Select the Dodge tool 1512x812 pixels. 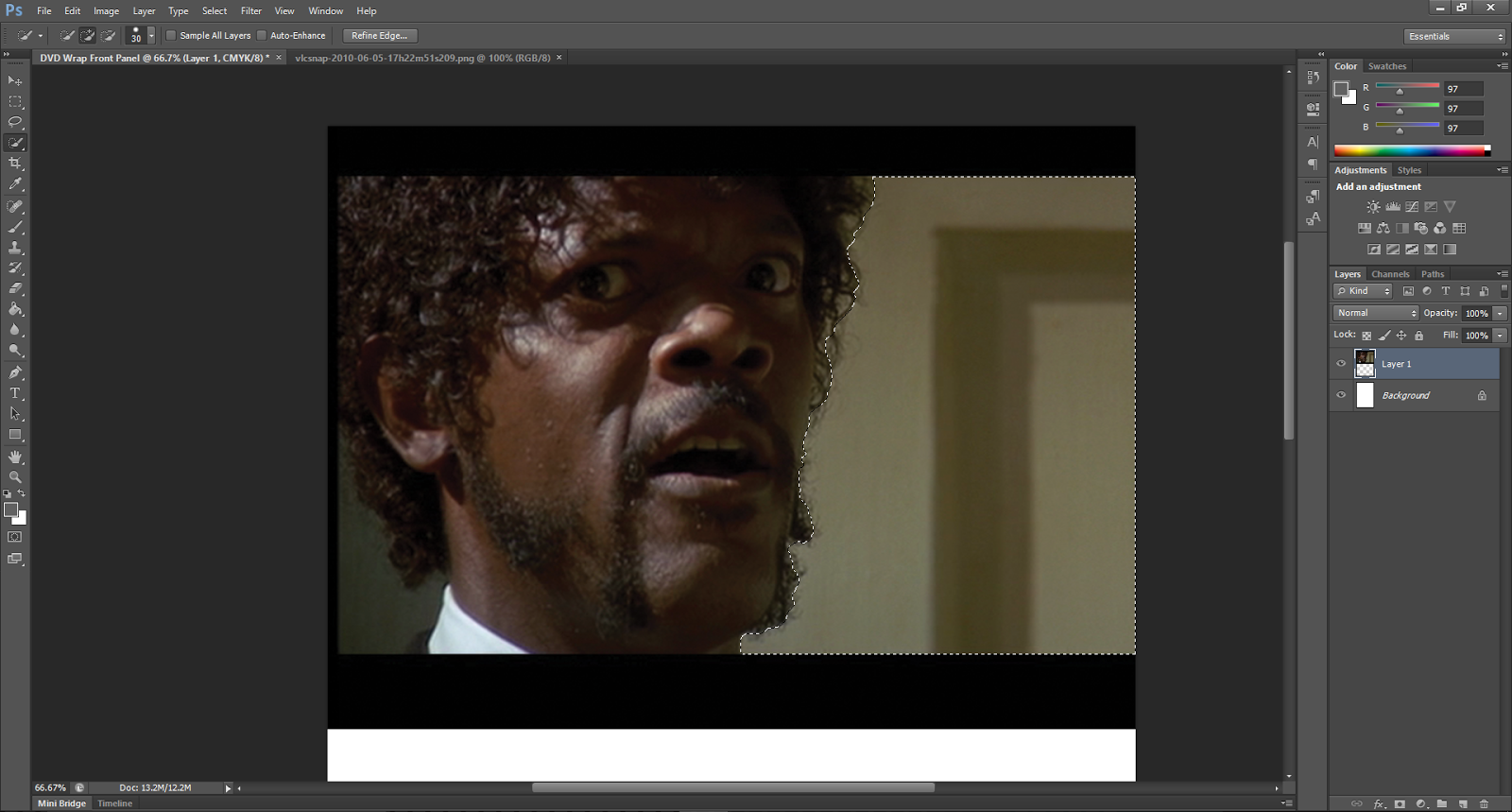point(15,351)
